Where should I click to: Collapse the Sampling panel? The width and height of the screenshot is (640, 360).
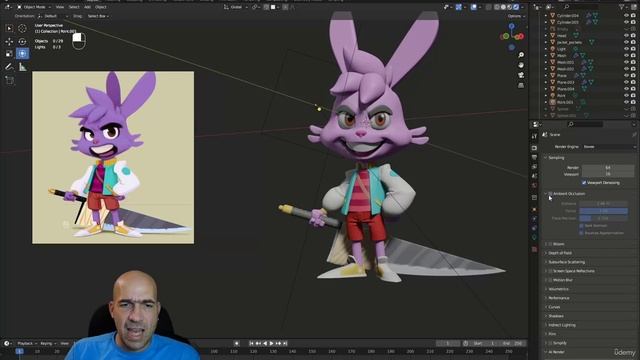556,158
